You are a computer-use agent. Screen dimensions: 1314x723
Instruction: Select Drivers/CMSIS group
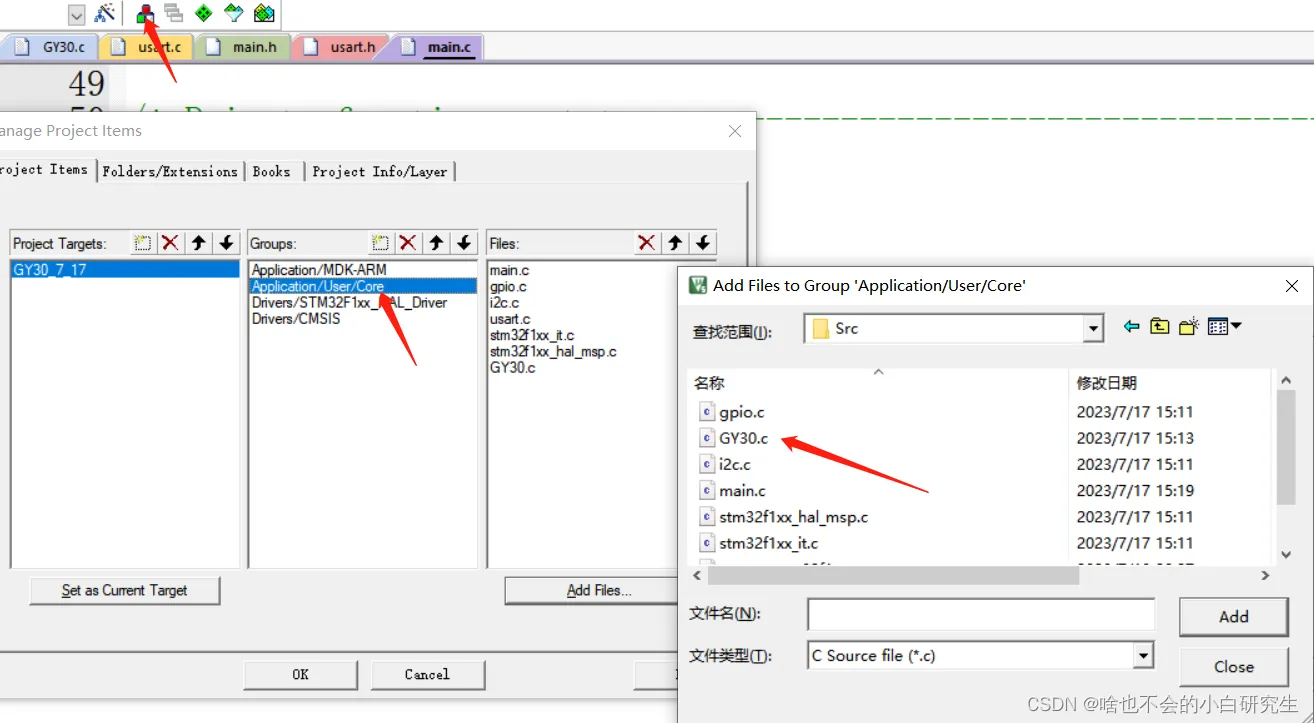pyautogui.click(x=296, y=319)
